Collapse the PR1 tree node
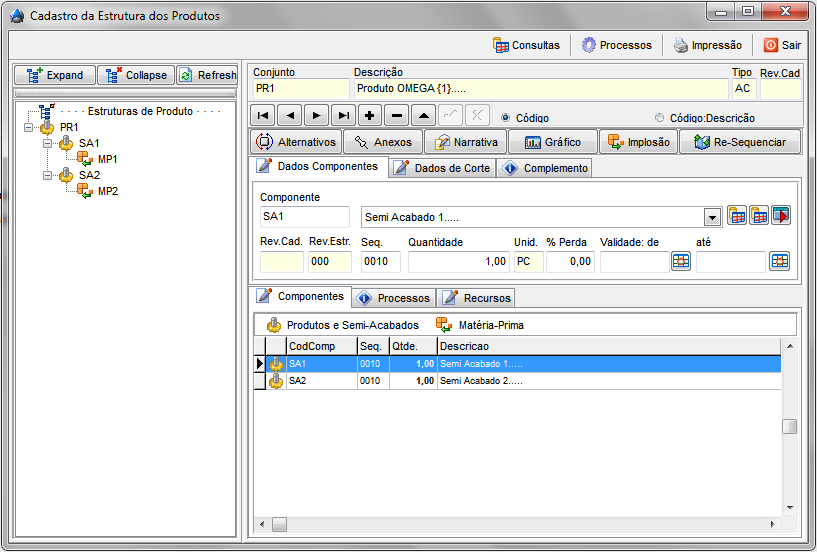 pos(29,128)
